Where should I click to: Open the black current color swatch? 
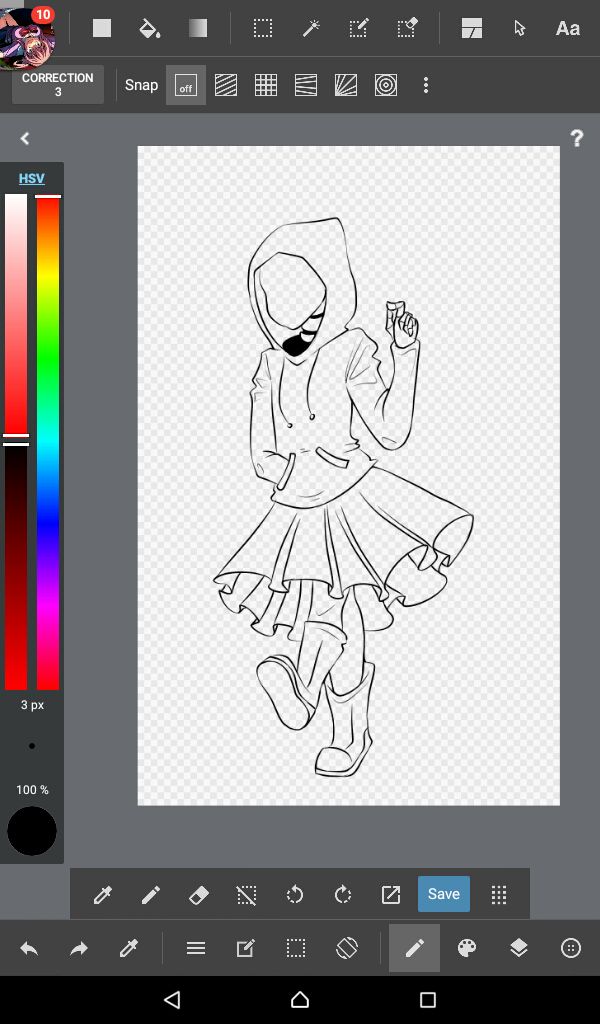(x=32, y=831)
